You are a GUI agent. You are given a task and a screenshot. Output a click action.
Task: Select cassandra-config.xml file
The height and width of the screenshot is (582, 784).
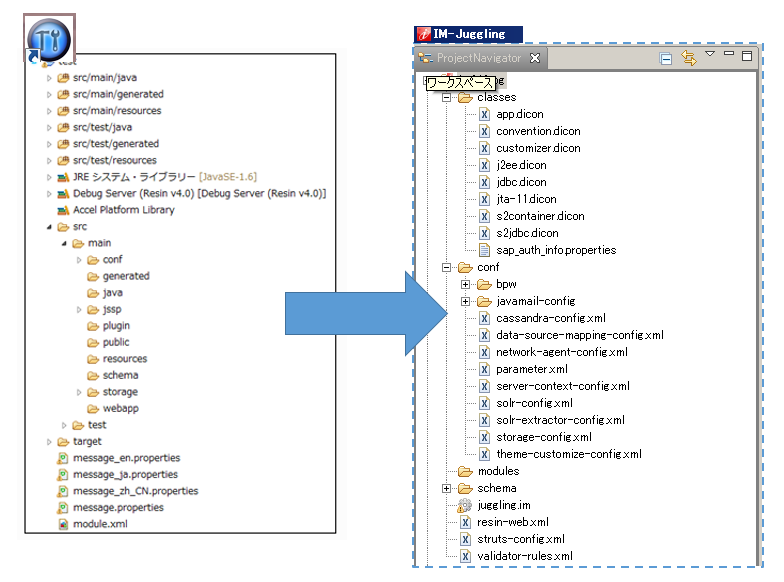tap(551, 318)
